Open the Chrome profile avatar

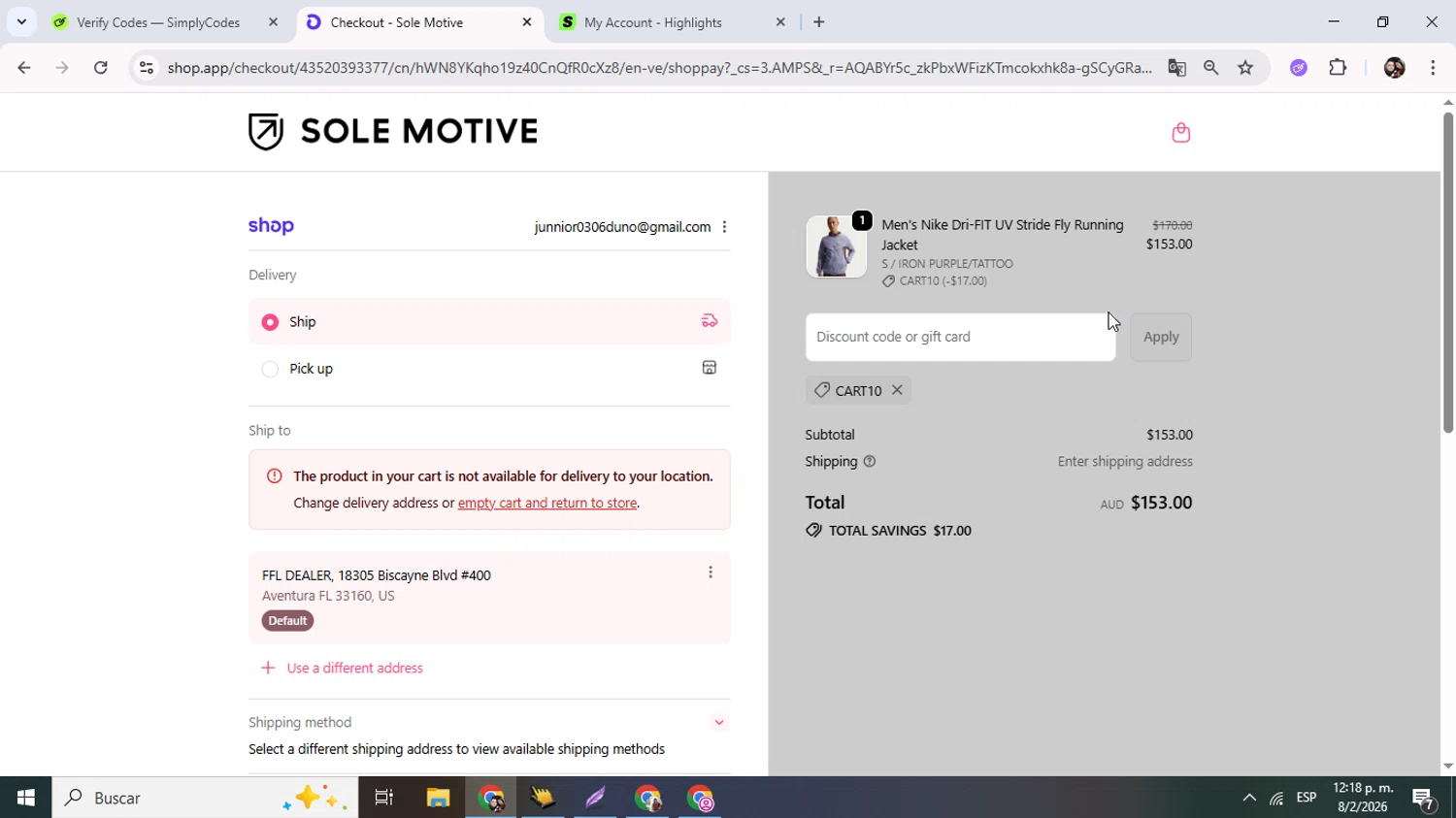tap(1394, 68)
